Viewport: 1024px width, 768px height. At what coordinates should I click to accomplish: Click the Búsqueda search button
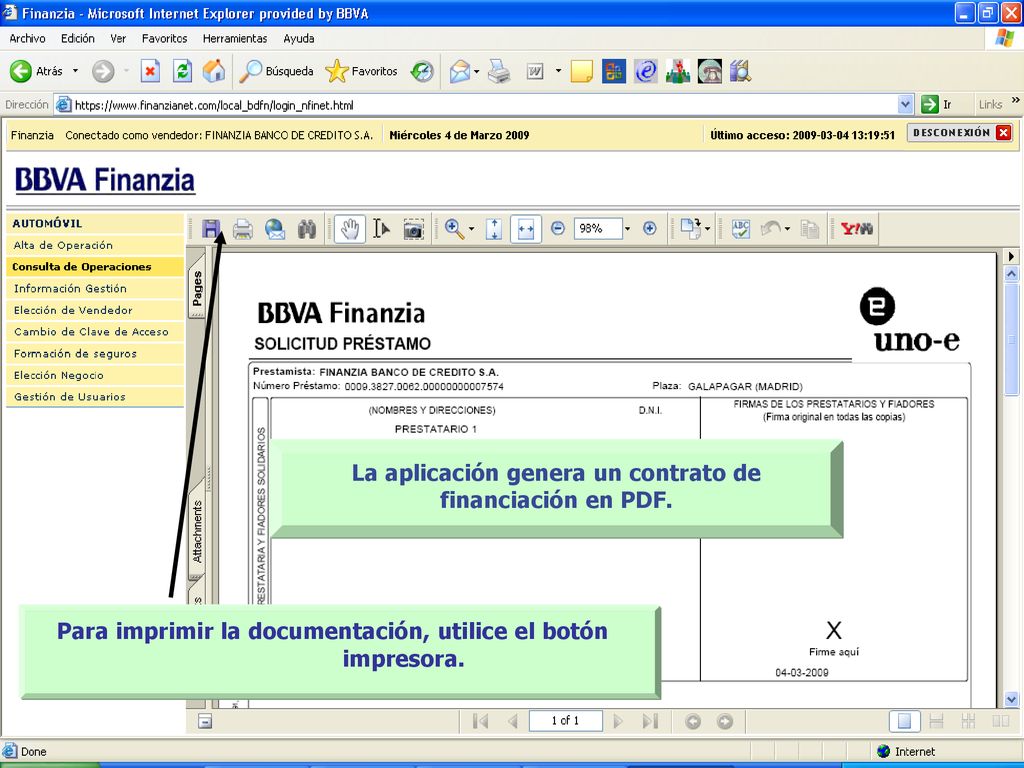tap(276, 71)
